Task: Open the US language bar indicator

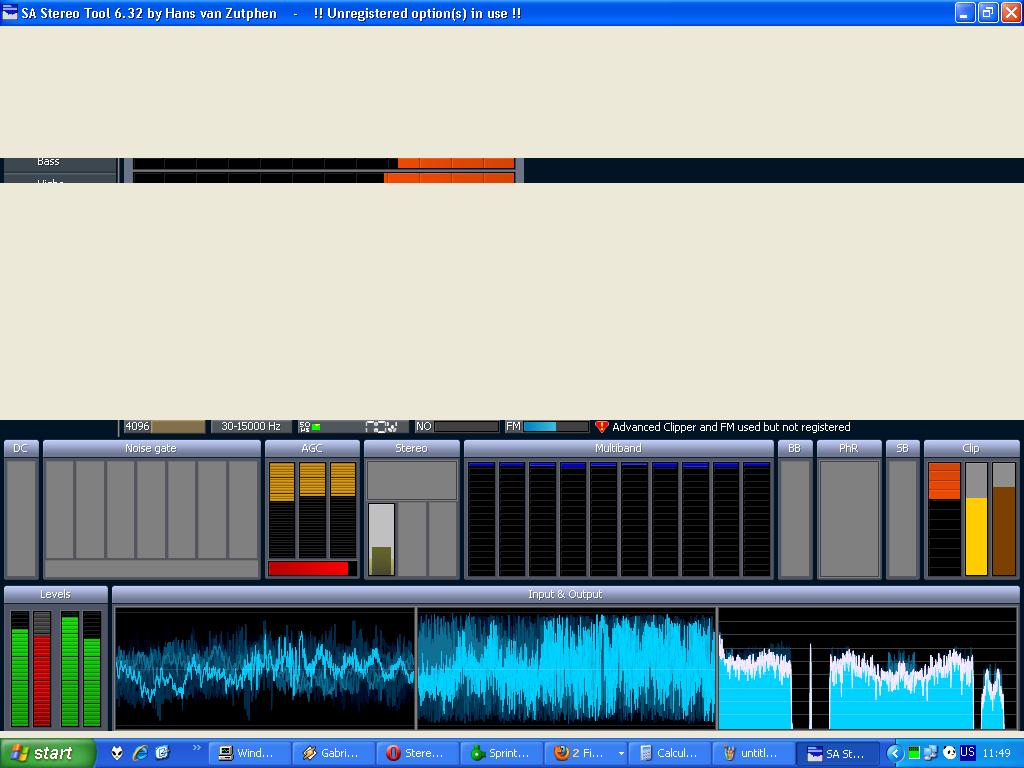Action: 967,752
